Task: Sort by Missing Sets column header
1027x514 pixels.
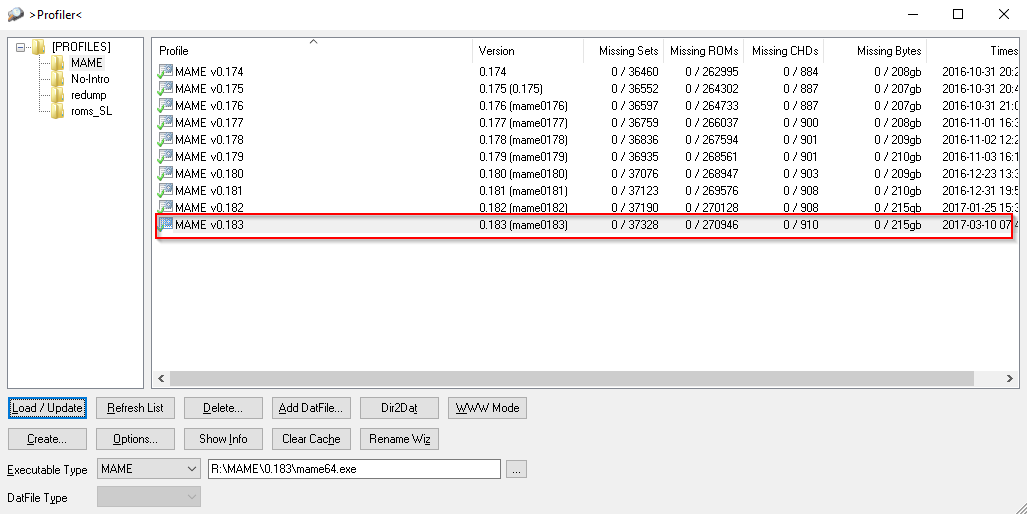Action: click(624, 50)
